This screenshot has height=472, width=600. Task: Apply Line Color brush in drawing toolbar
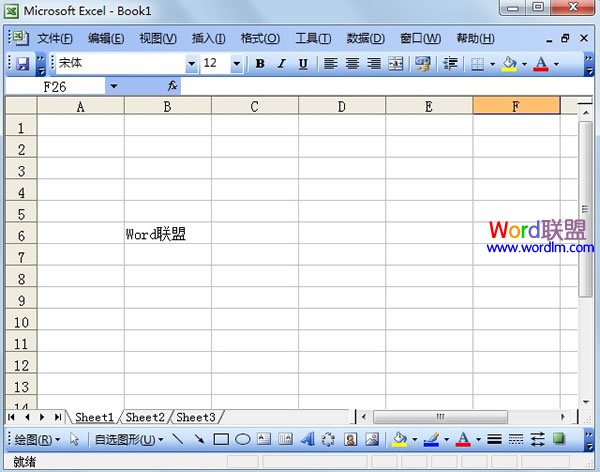coord(431,439)
